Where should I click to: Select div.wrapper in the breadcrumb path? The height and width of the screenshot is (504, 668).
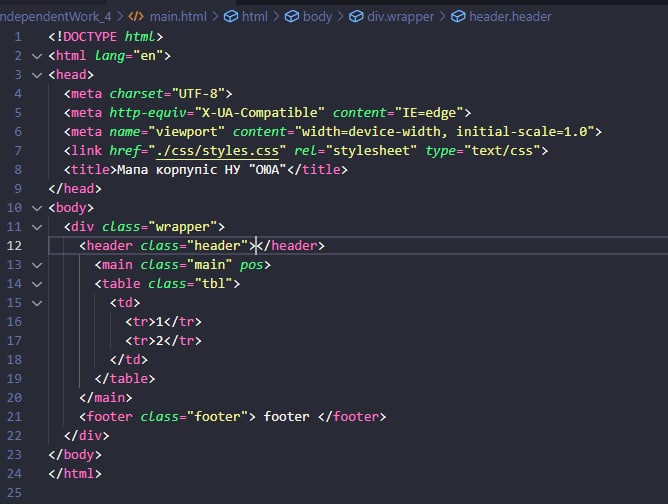click(400, 17)
